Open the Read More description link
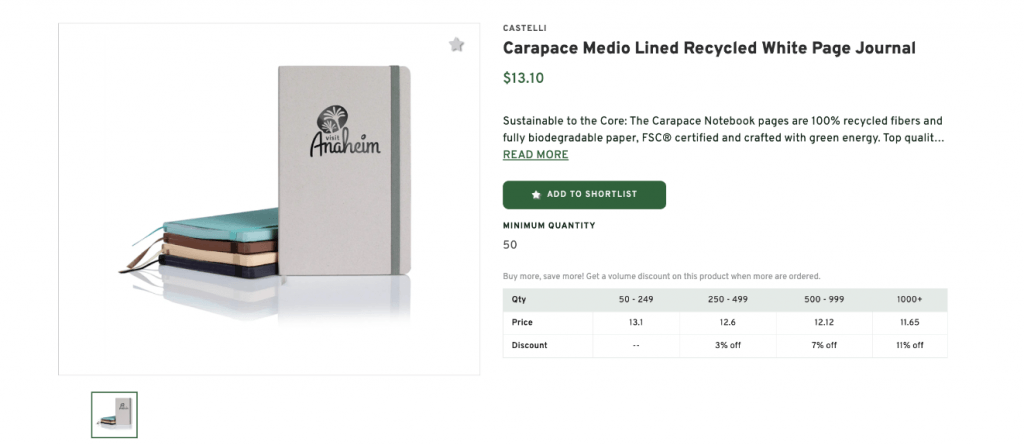The width and height of the screenshot is (1024, 445). coord(535,155)
